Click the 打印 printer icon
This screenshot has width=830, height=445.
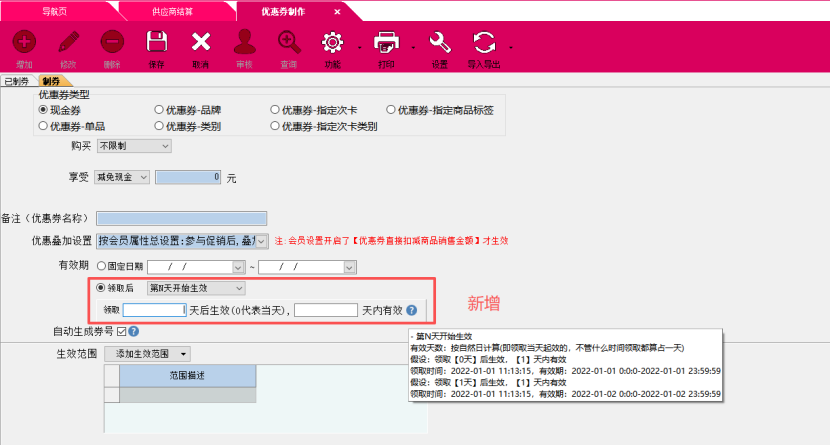tap(386, 42)
